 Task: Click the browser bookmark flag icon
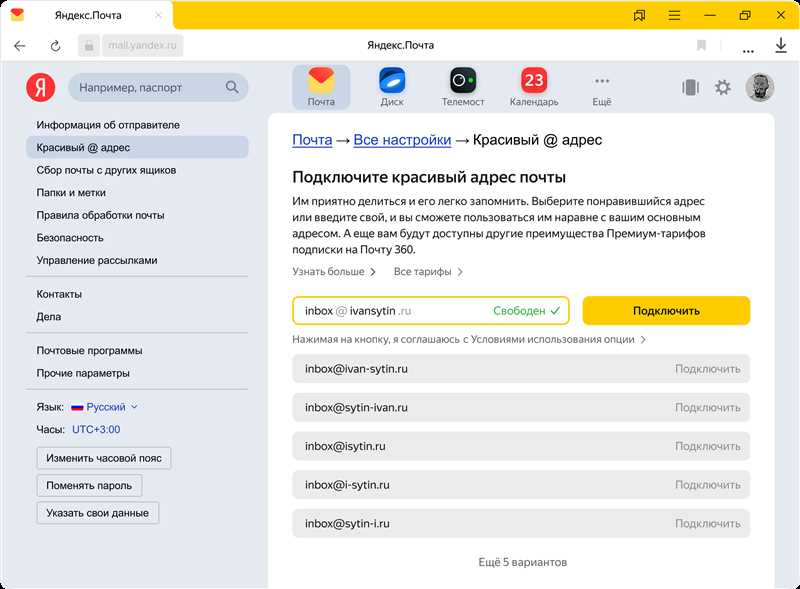click(x=702, y=45)
